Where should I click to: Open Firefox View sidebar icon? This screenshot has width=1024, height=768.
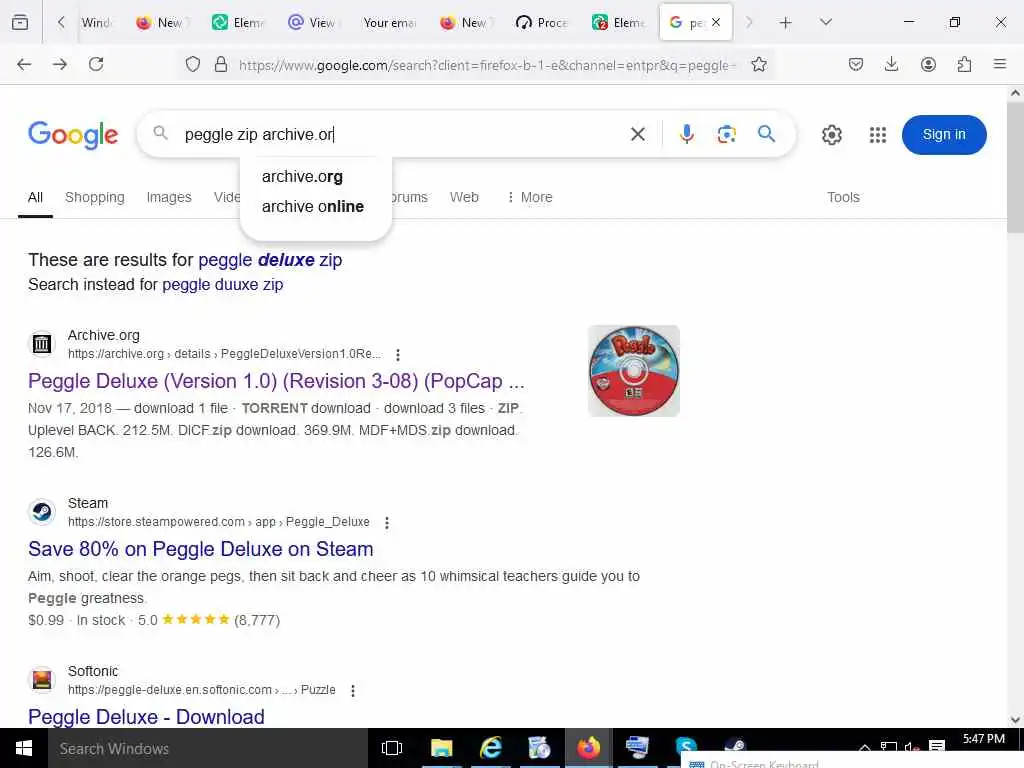[20, 22]
